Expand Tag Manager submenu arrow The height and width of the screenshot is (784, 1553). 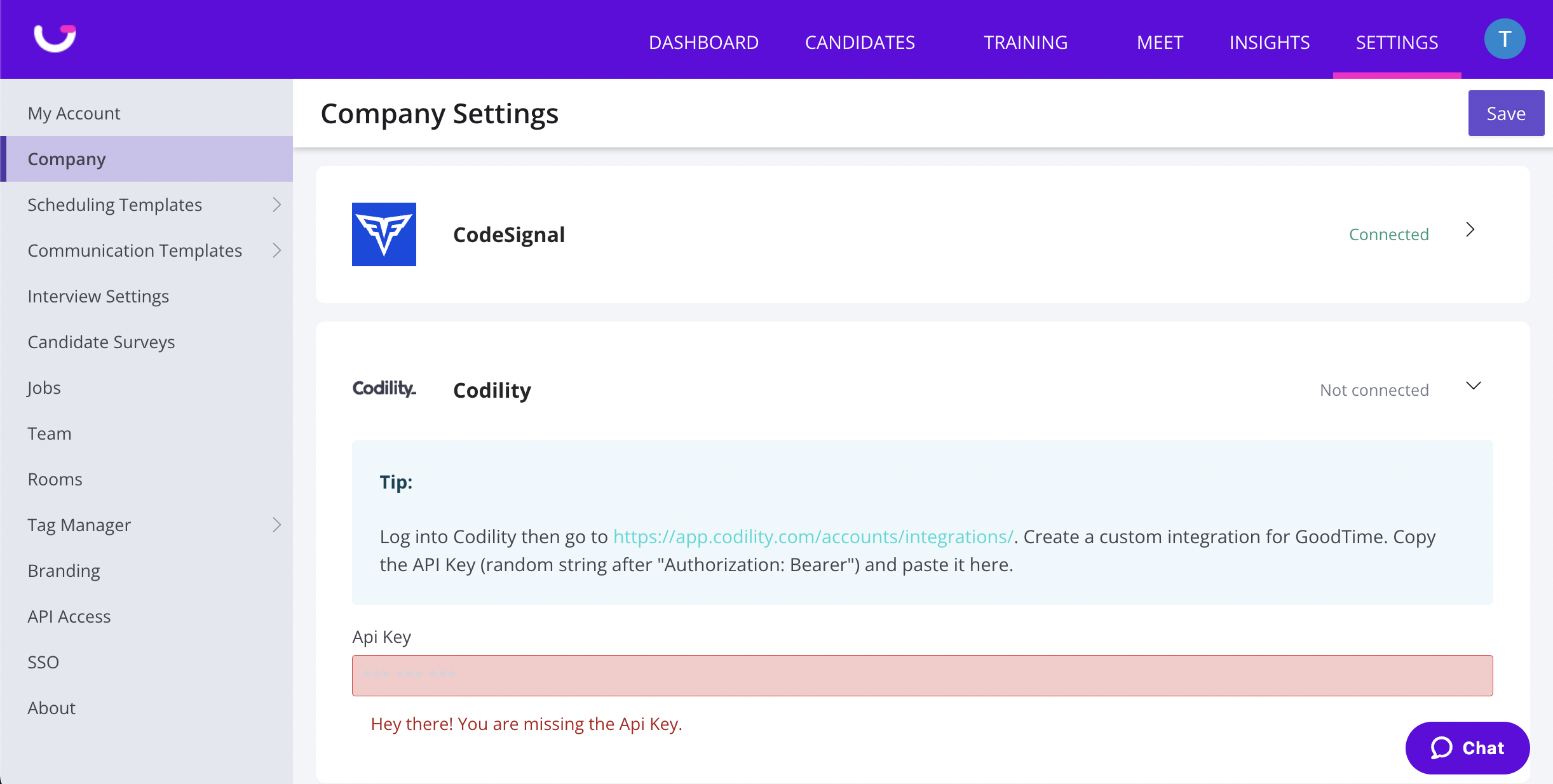click(x=276, y=525)
